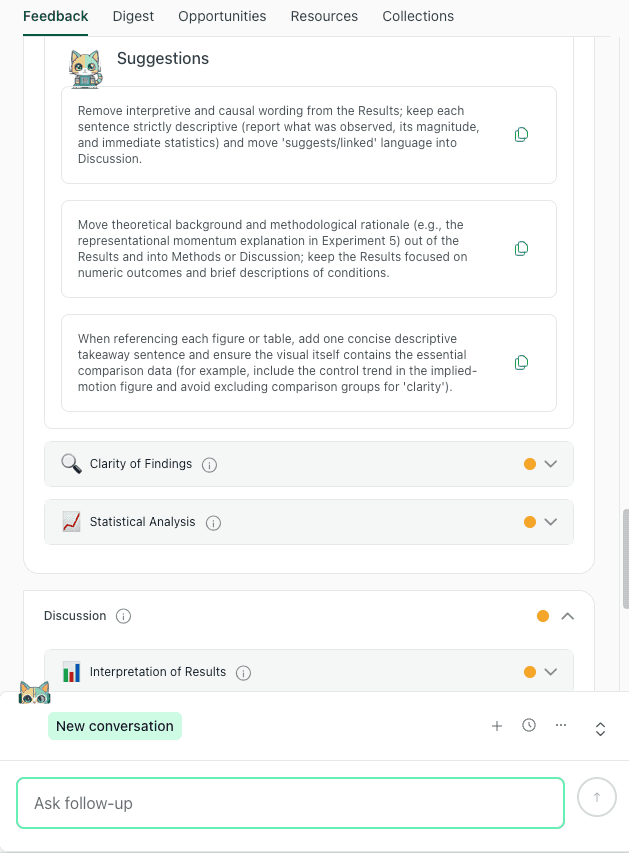Click the magnifier icon beside Clarity of Findings
Screen dimensions: 629x853
(x=70, y=463)
